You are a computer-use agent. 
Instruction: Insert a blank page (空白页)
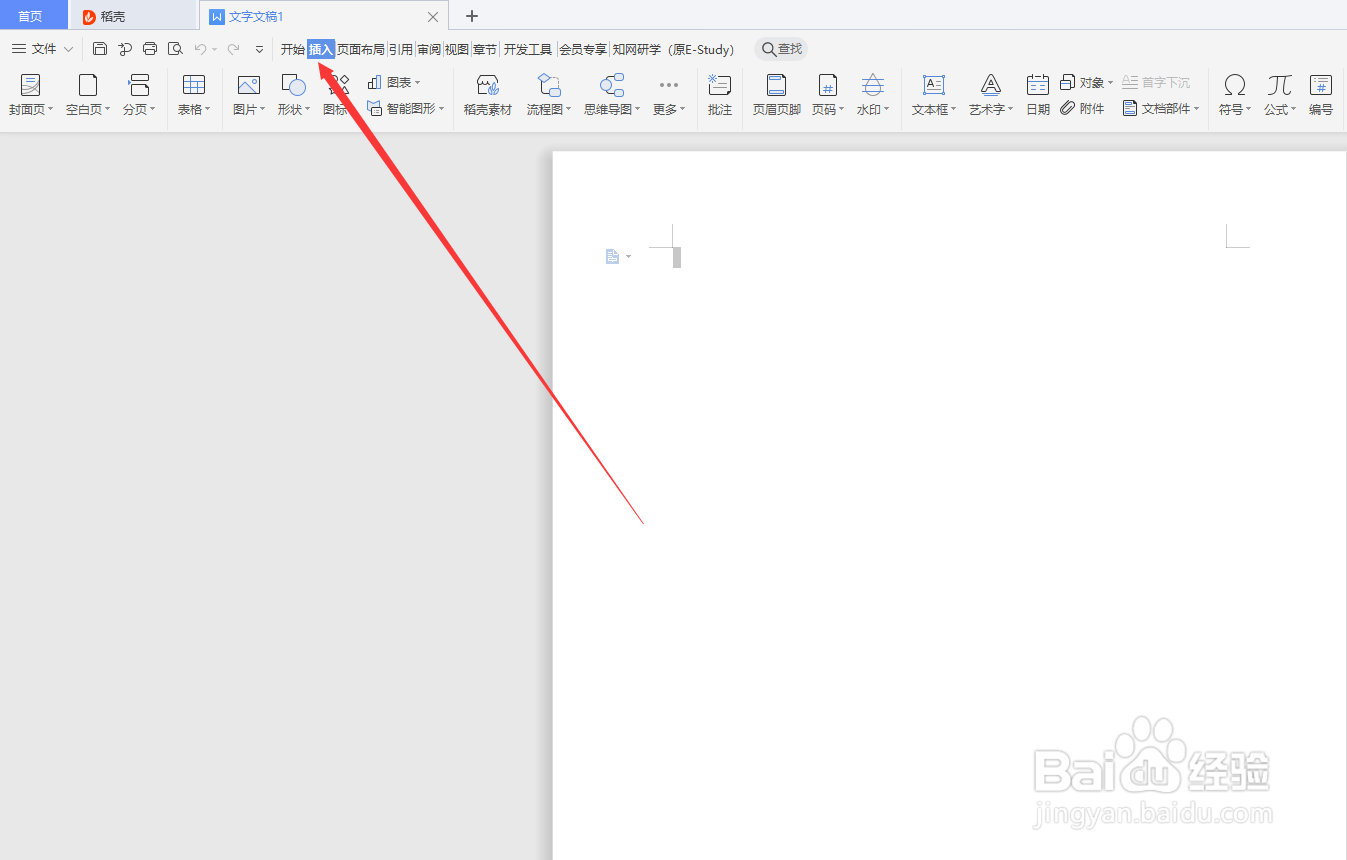click(88, 95)
